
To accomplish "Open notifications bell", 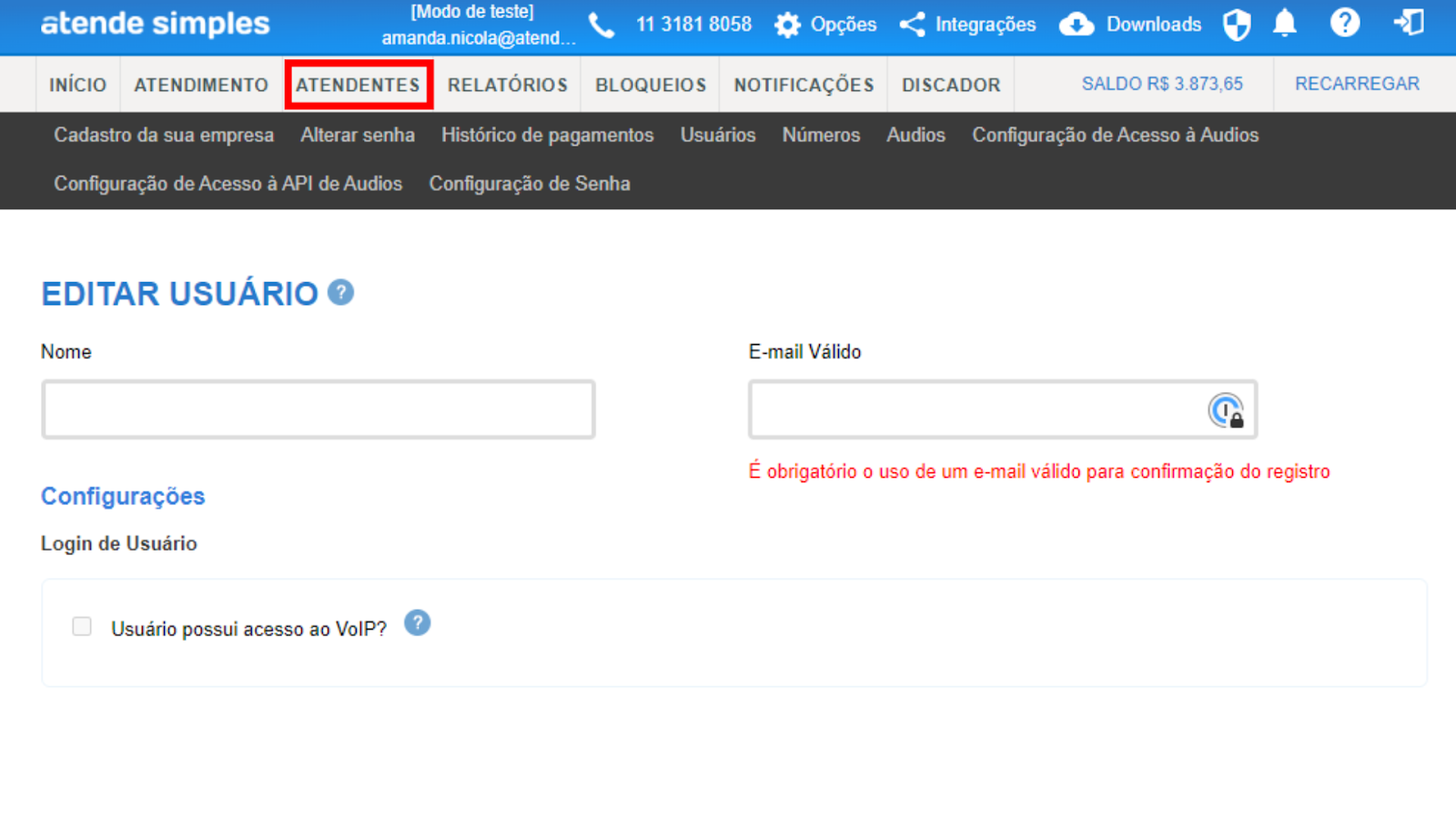I will tap(1285, 23).
